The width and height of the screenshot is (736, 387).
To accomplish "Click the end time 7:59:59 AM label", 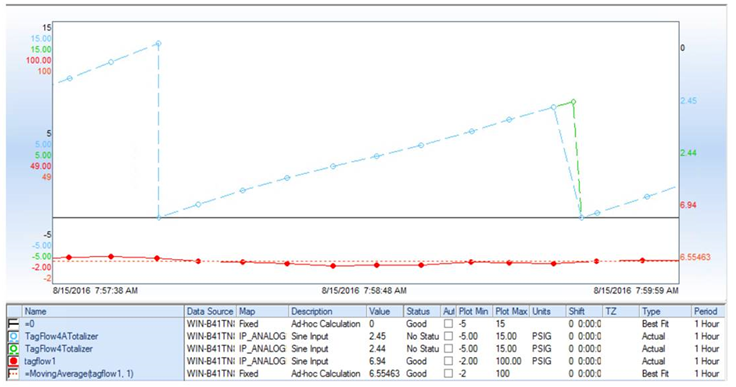I will (x=636, y=291).
